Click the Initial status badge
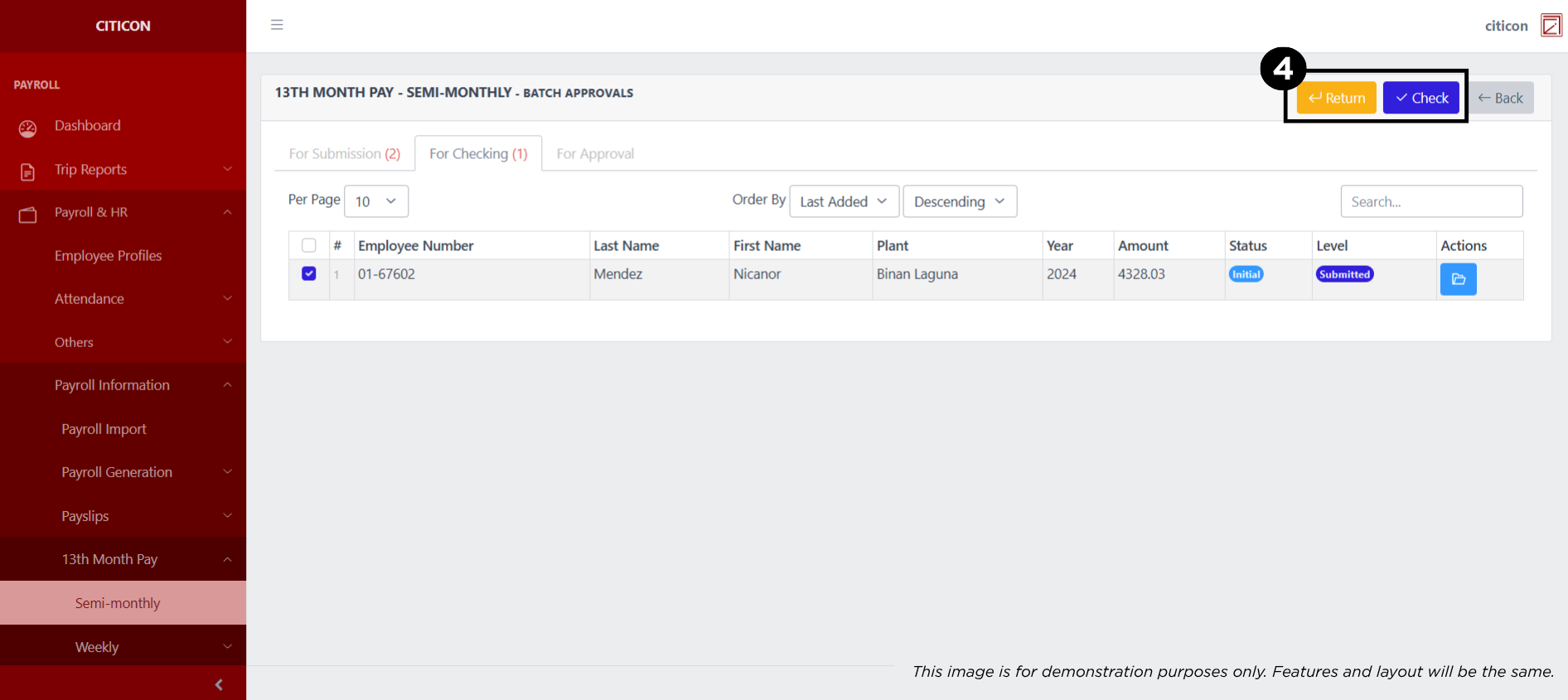This screenshot has width=1568, height=700. click(1246, 274)
